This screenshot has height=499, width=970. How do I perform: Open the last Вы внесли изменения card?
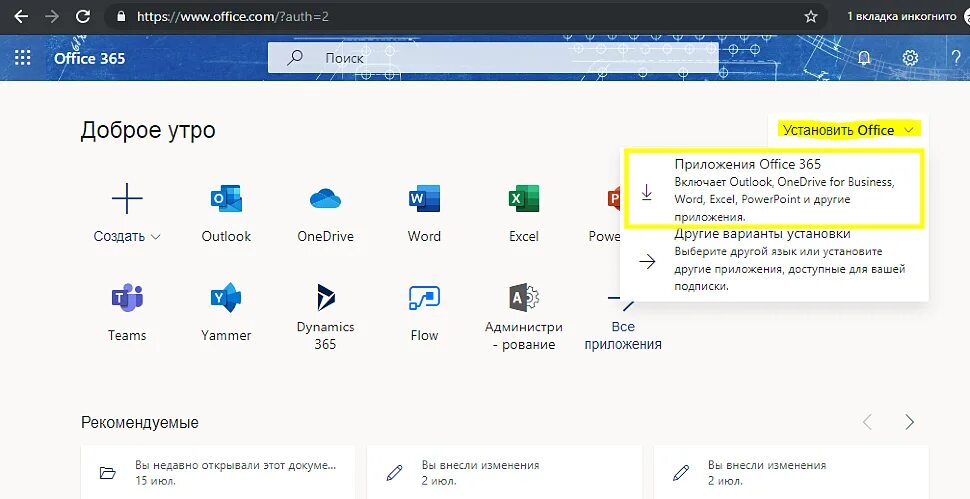791,472
